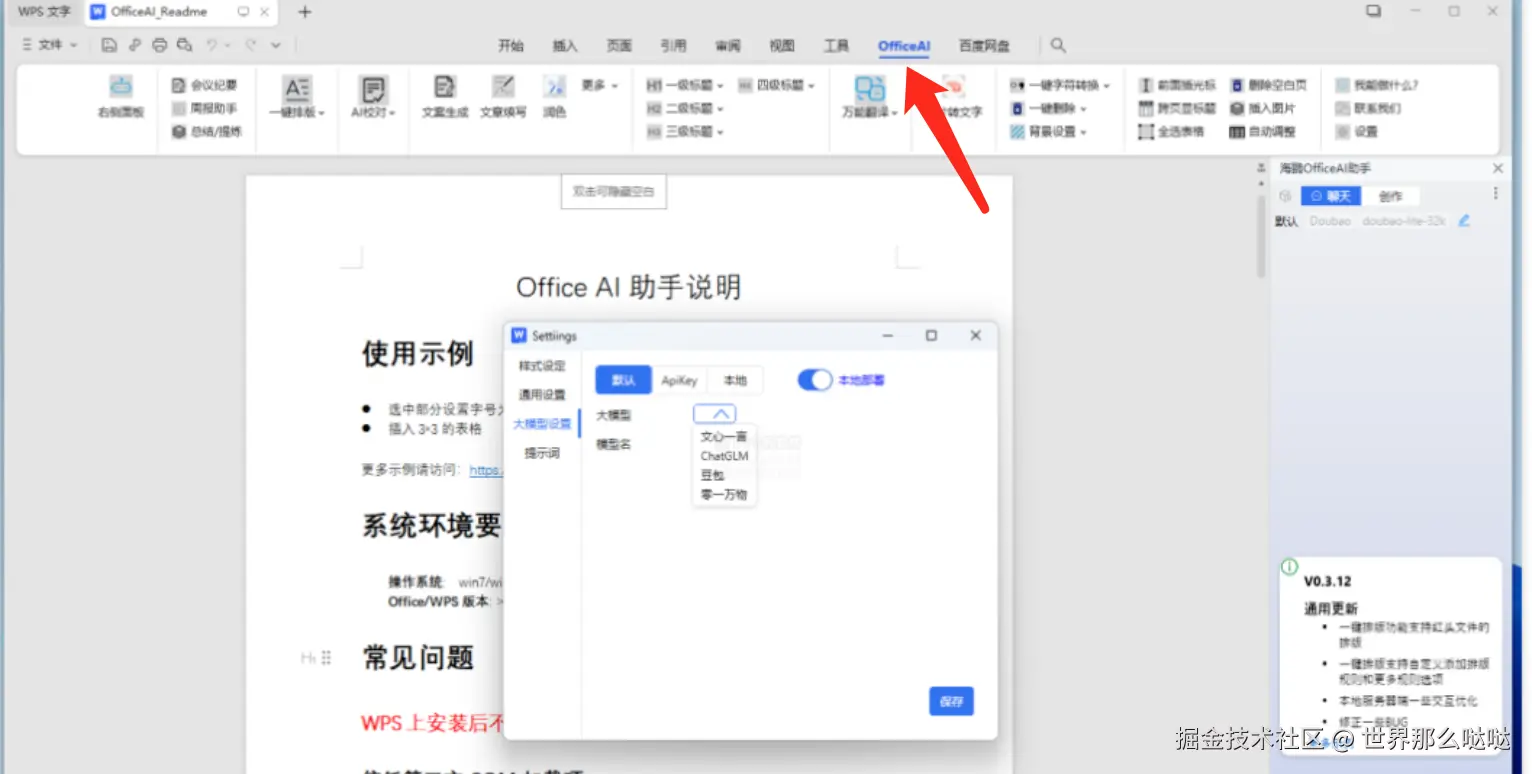Click the save icon in quick access toolbar
This screenshot has width=1532, height=774.
tap(109, 45)
